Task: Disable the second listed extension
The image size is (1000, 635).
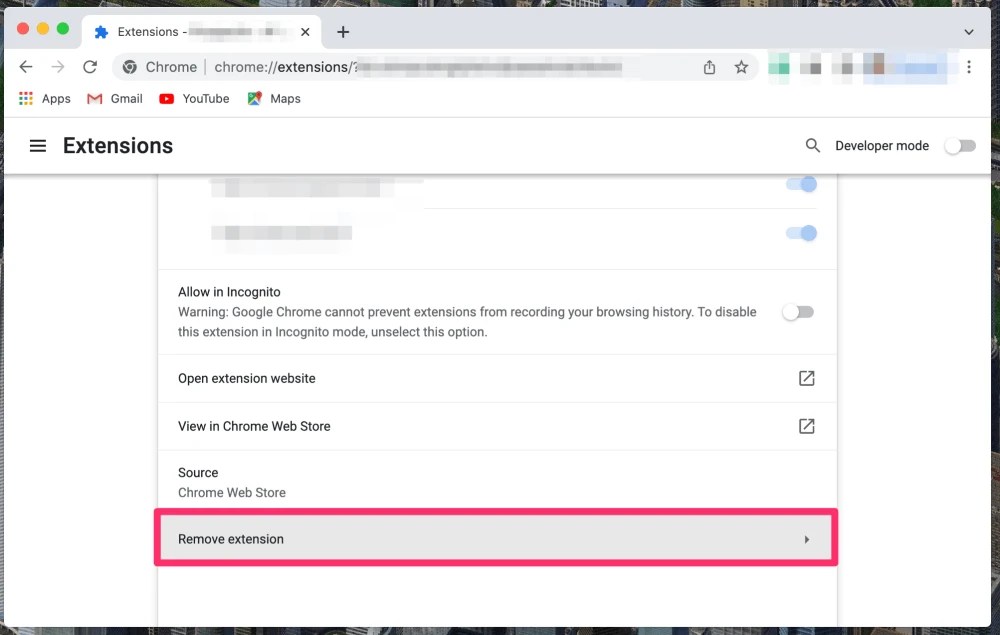Action: point(801,233)
